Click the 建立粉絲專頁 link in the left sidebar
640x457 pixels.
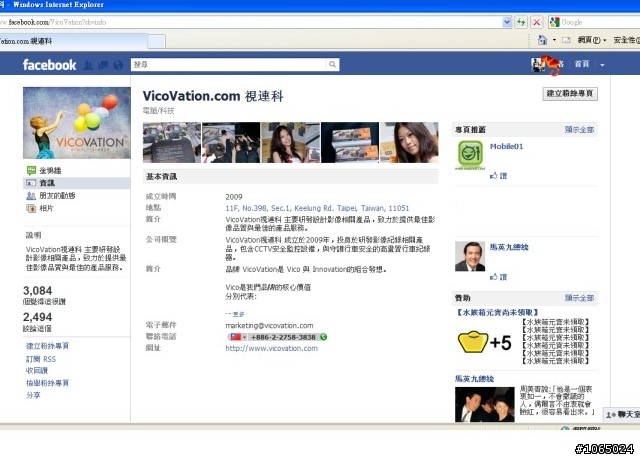[47, 346]
